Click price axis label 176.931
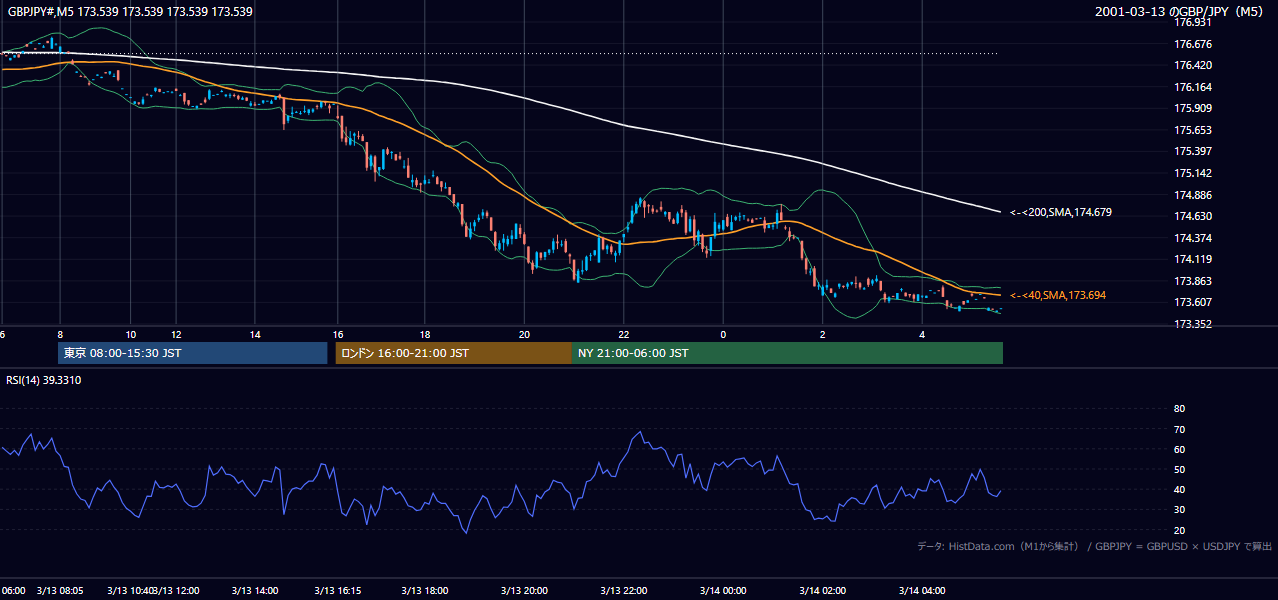This screenshot has height=600, width=1278. coord(1193,22)
